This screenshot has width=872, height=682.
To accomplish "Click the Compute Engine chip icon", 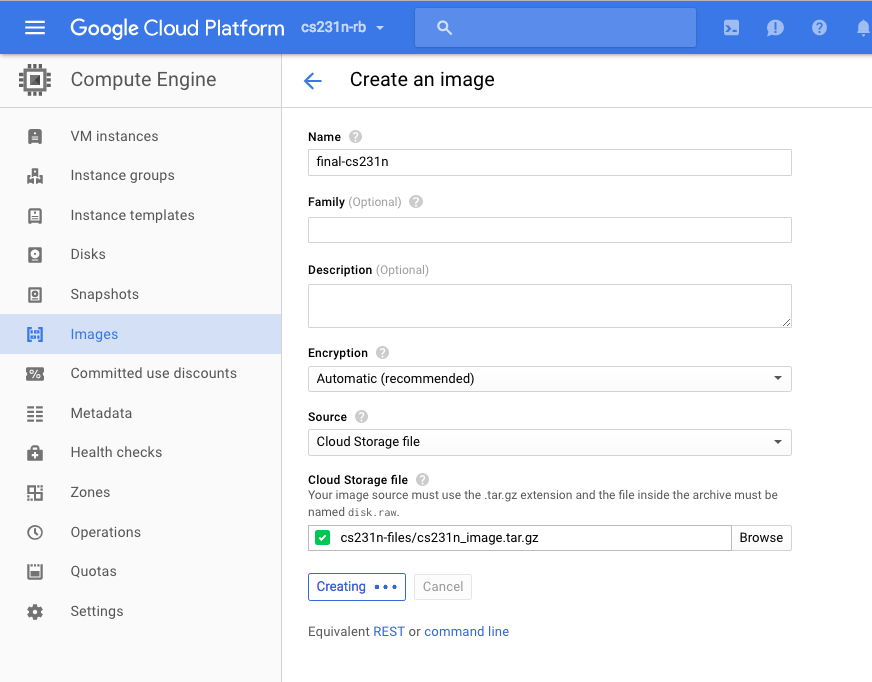I will pyautogui.click(x=35, y=80).
